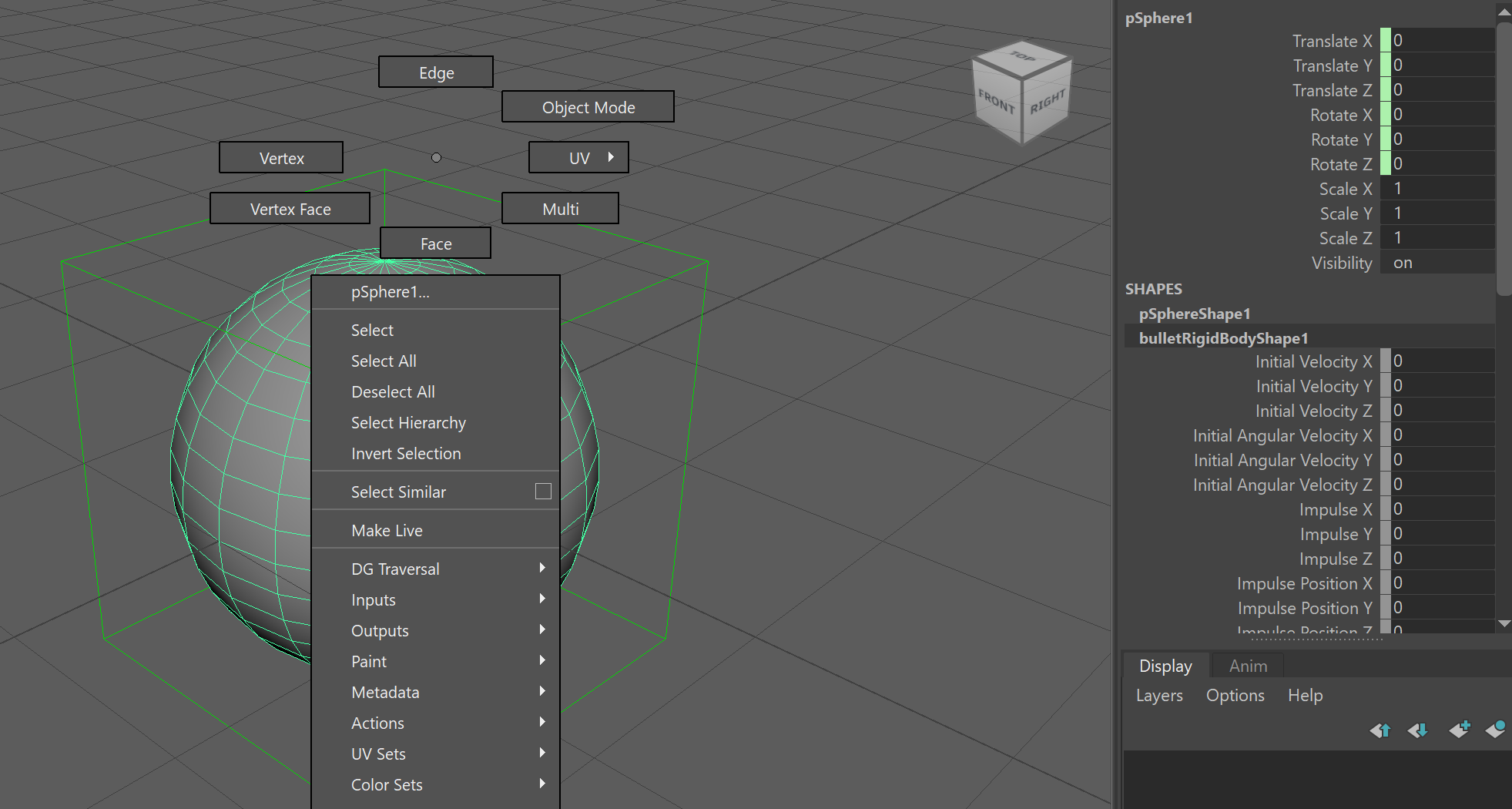Click the move layer up icon
The height and width of the screenshot is (809, 1512).
[1380, 730]
